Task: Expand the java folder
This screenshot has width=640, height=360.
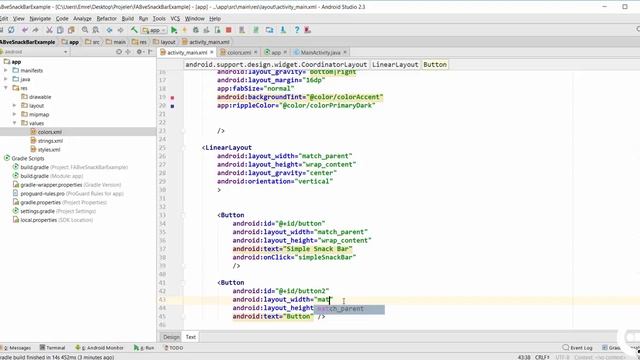Action: (6, 79)
